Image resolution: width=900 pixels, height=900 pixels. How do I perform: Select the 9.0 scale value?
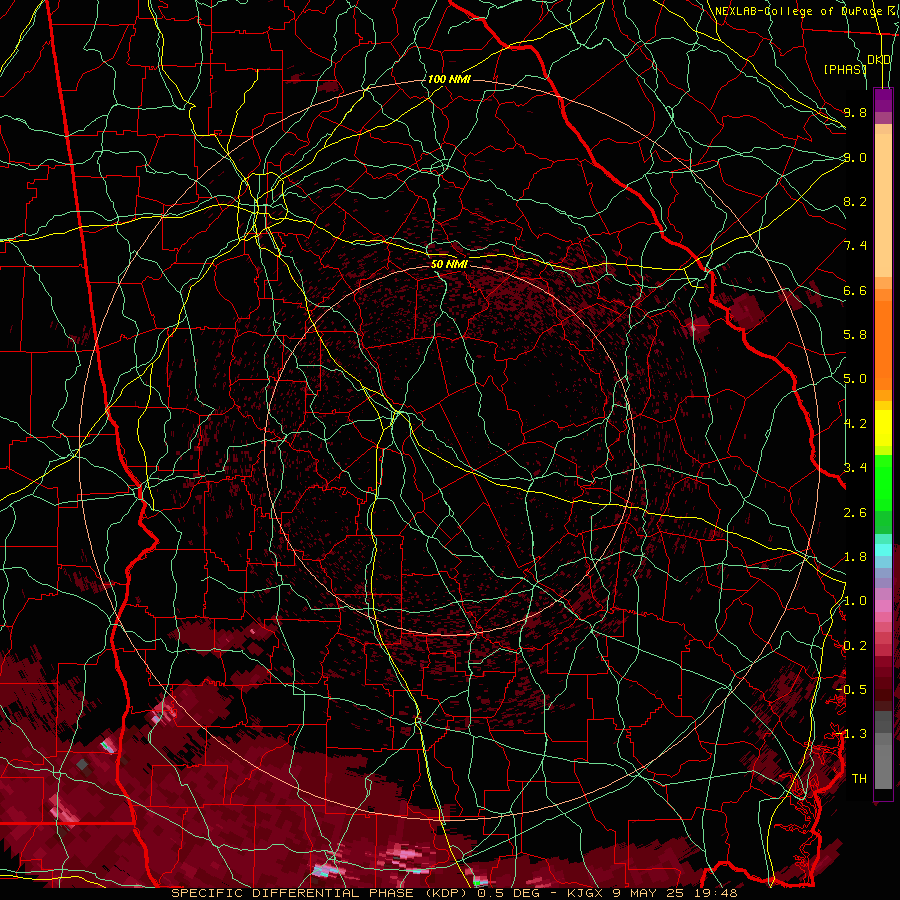click(855, 157)
